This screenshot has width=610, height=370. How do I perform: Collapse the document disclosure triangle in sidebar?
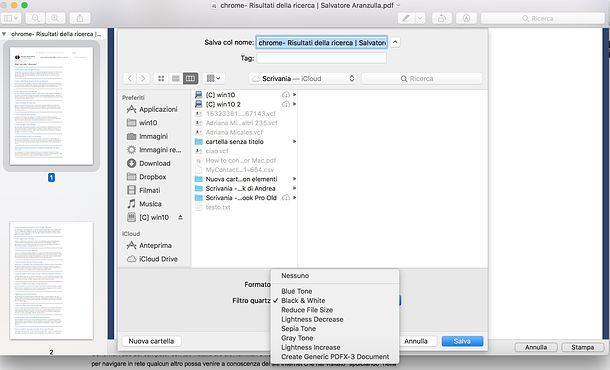(x=4, y=34)
